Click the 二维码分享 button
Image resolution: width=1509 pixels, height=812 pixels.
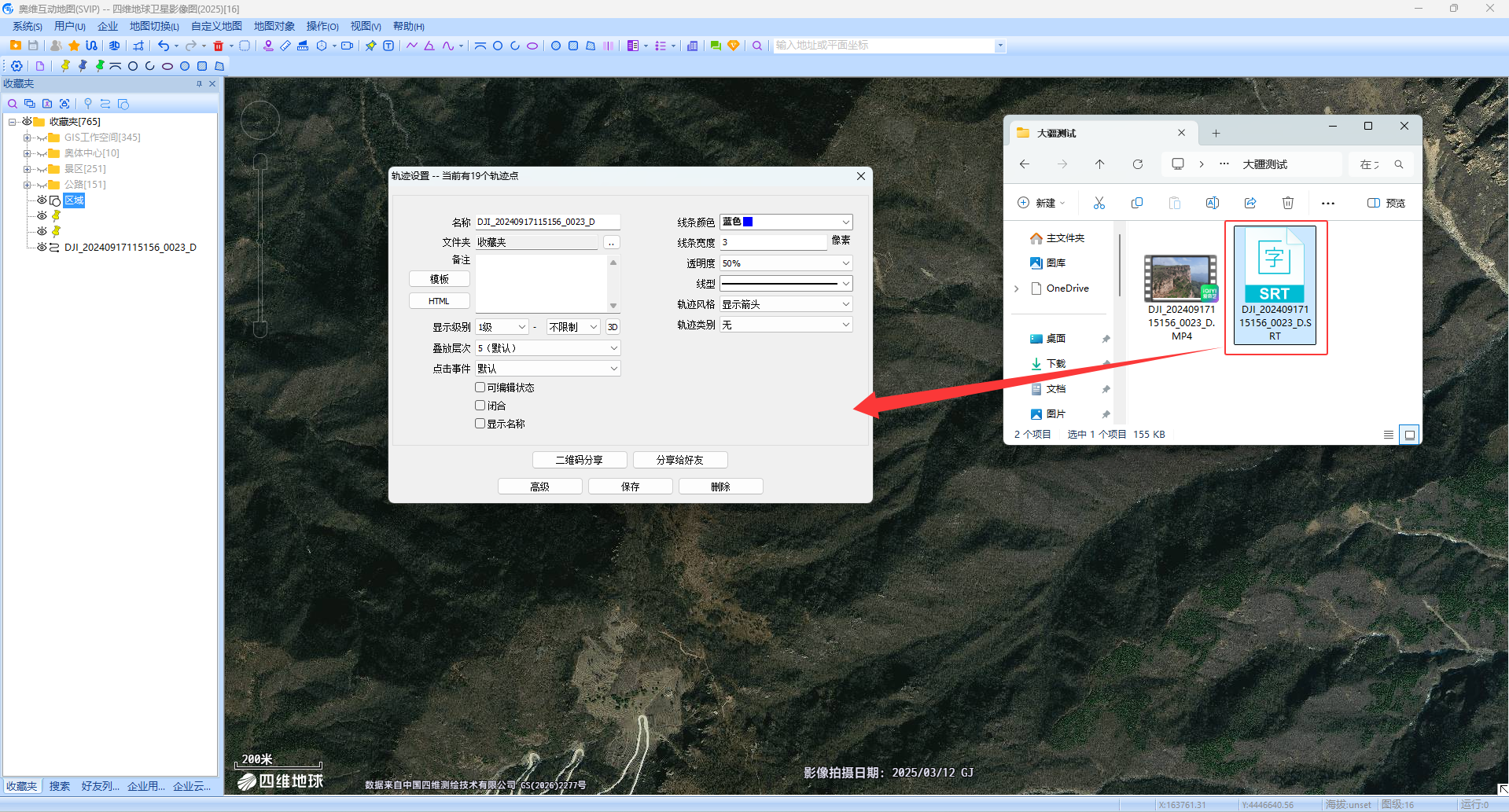(x=580, y=460)
